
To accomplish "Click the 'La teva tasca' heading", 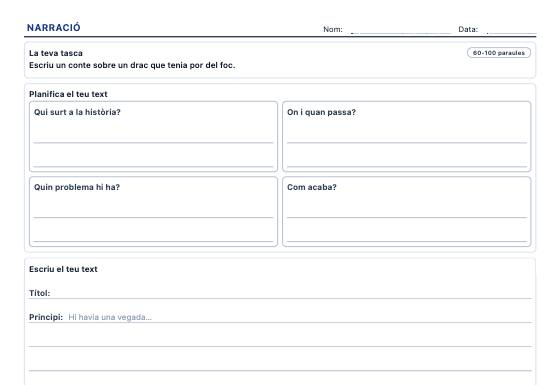I will click(x=56, y=53).
